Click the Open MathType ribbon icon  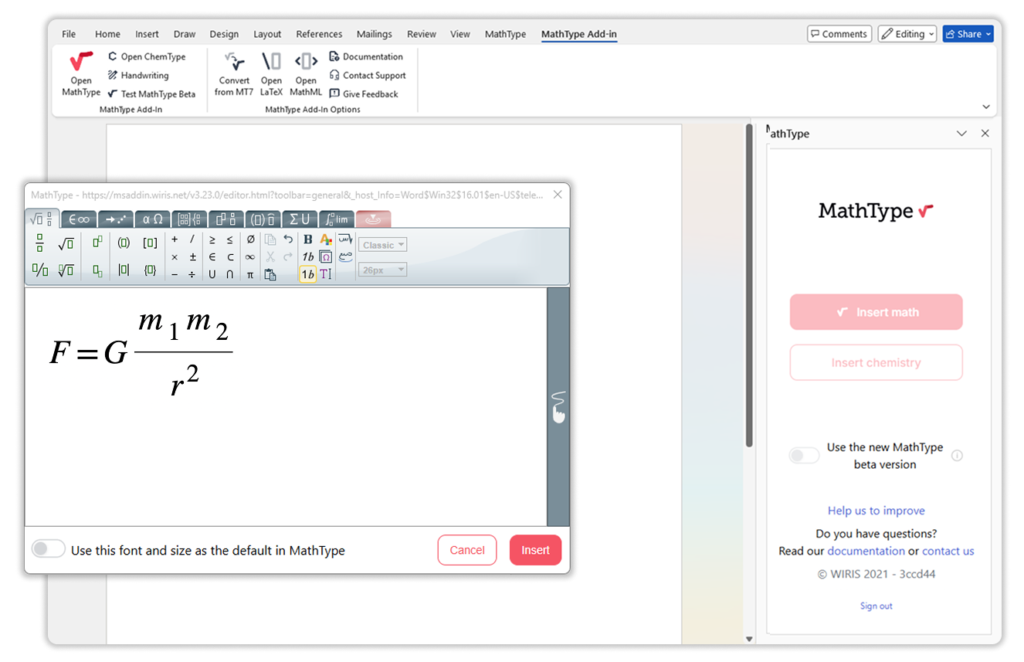pos(81,66)
